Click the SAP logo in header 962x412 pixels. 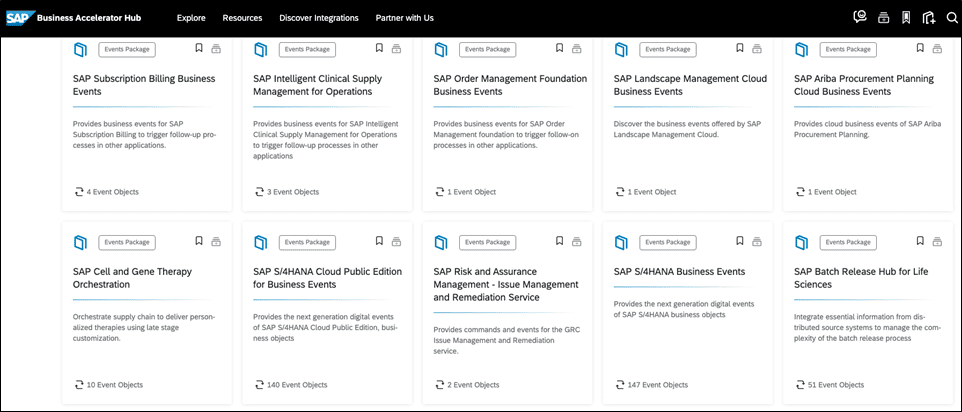[18, 18]
